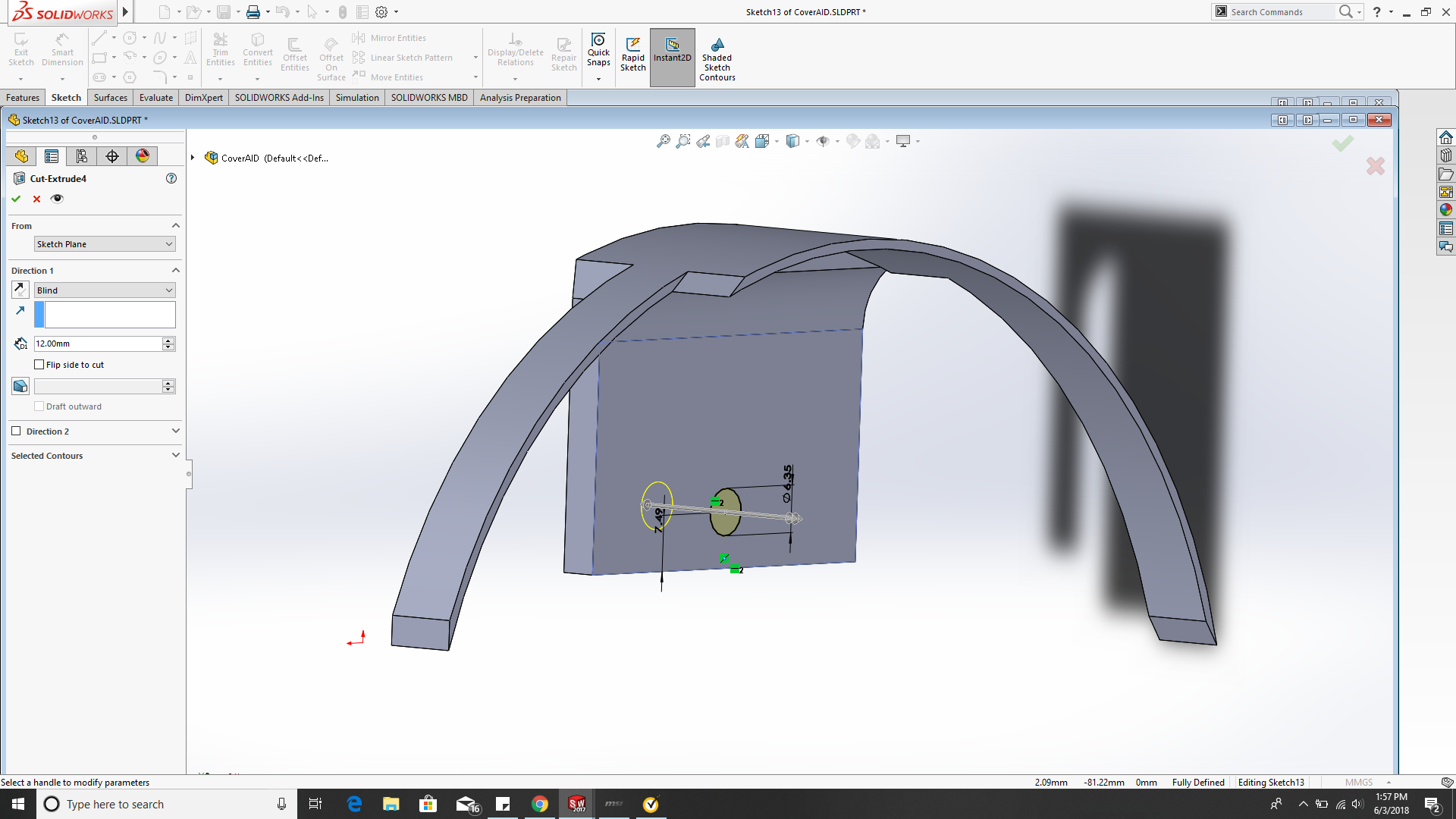Enable Draft outward checkbox
Viewport: 1456px width, 819px height.
pos(39,406)
